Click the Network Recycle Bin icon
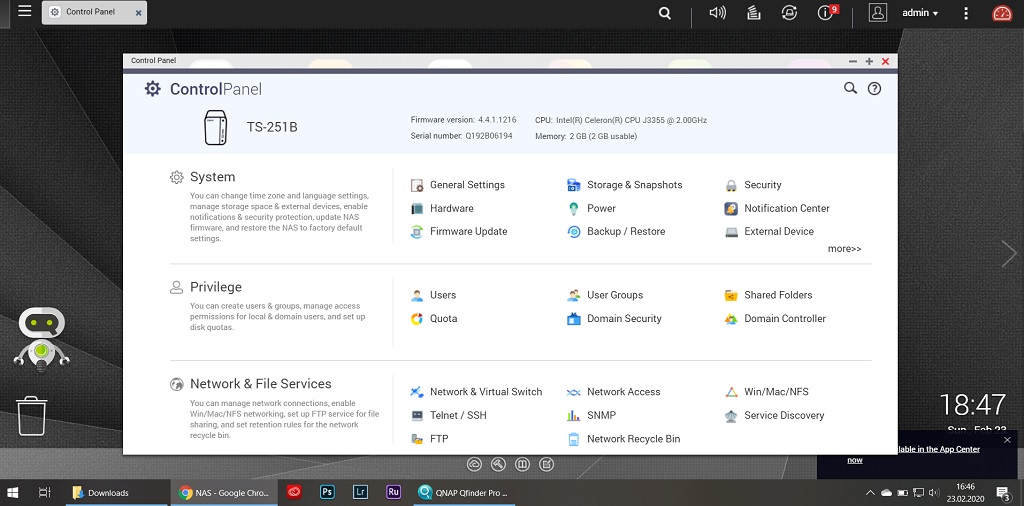The height and width of the screenshot is (506, 1024). tap(573, 439)
